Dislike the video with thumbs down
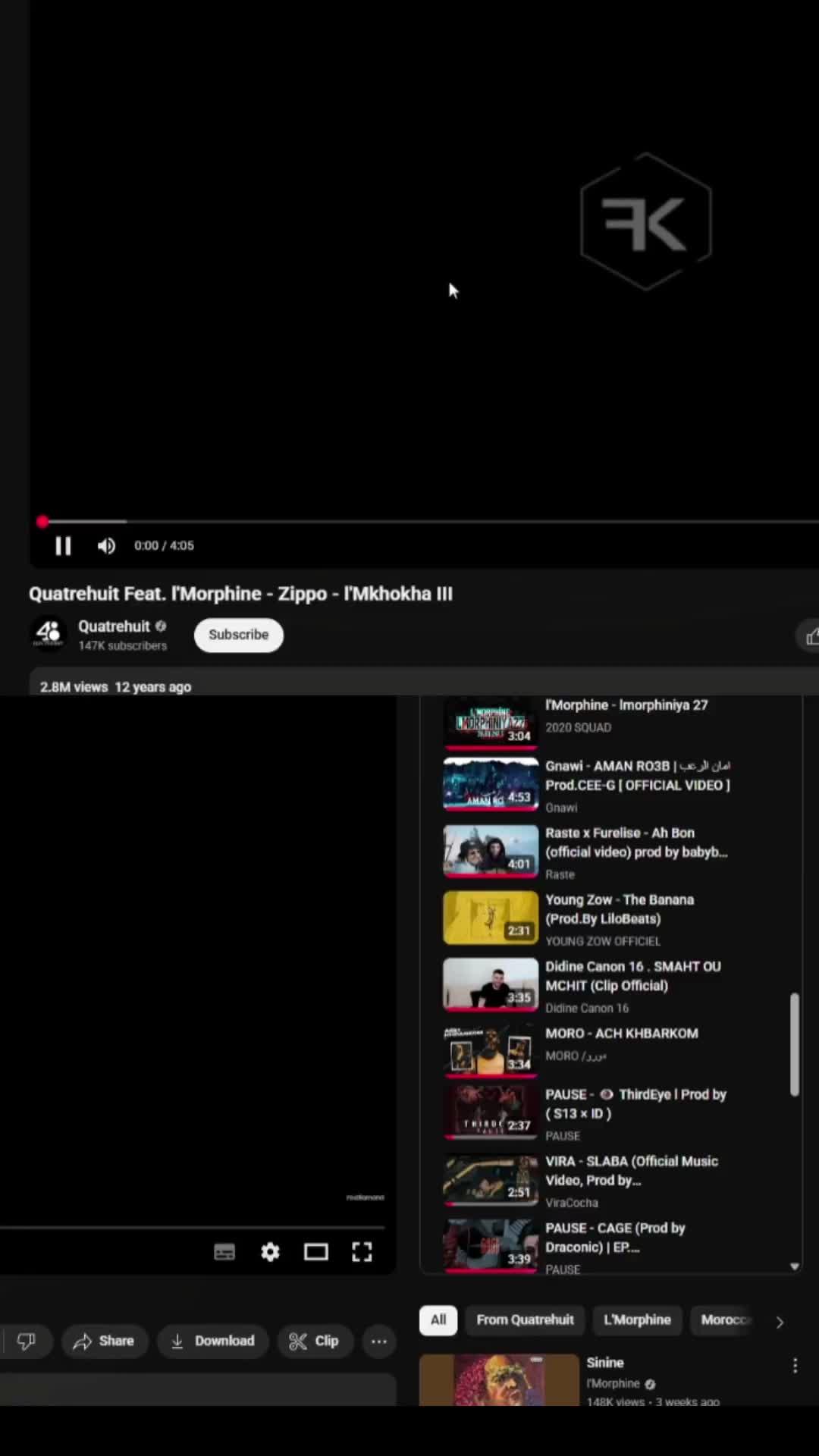Viewport: 819px width, 1456px height. 26,1341
